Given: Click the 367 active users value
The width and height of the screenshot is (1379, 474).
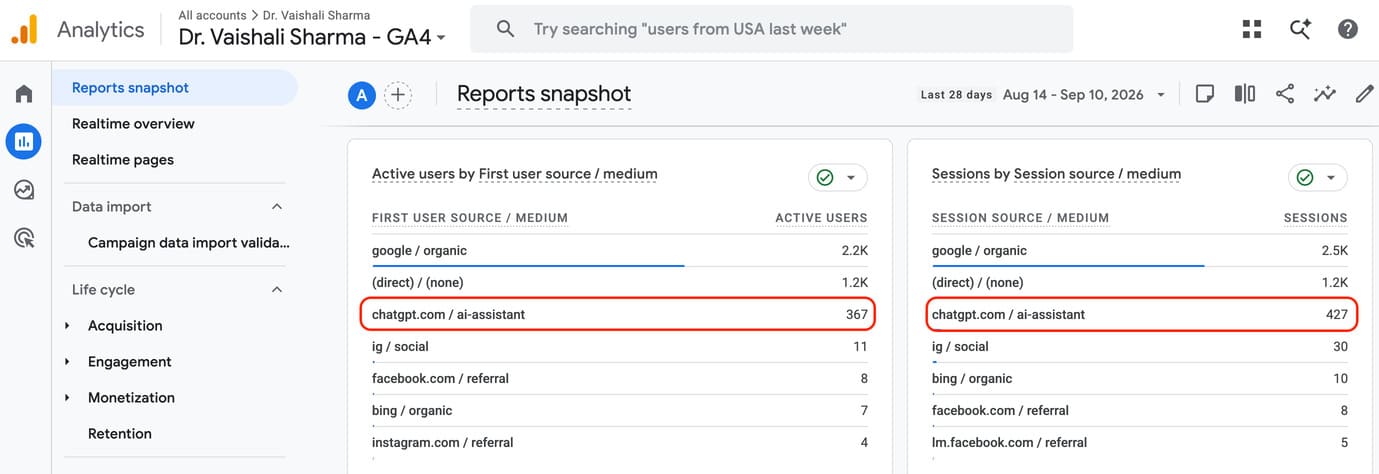Looking at the screenshot, I should tap(856, 314).
